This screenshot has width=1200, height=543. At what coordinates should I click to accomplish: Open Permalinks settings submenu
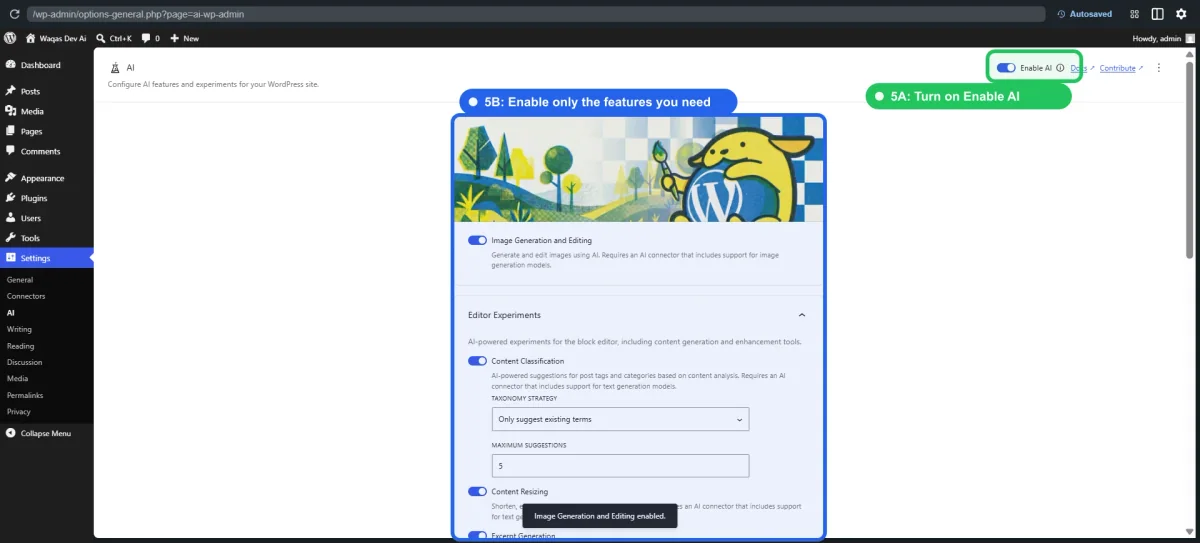(x=24, y=395)
